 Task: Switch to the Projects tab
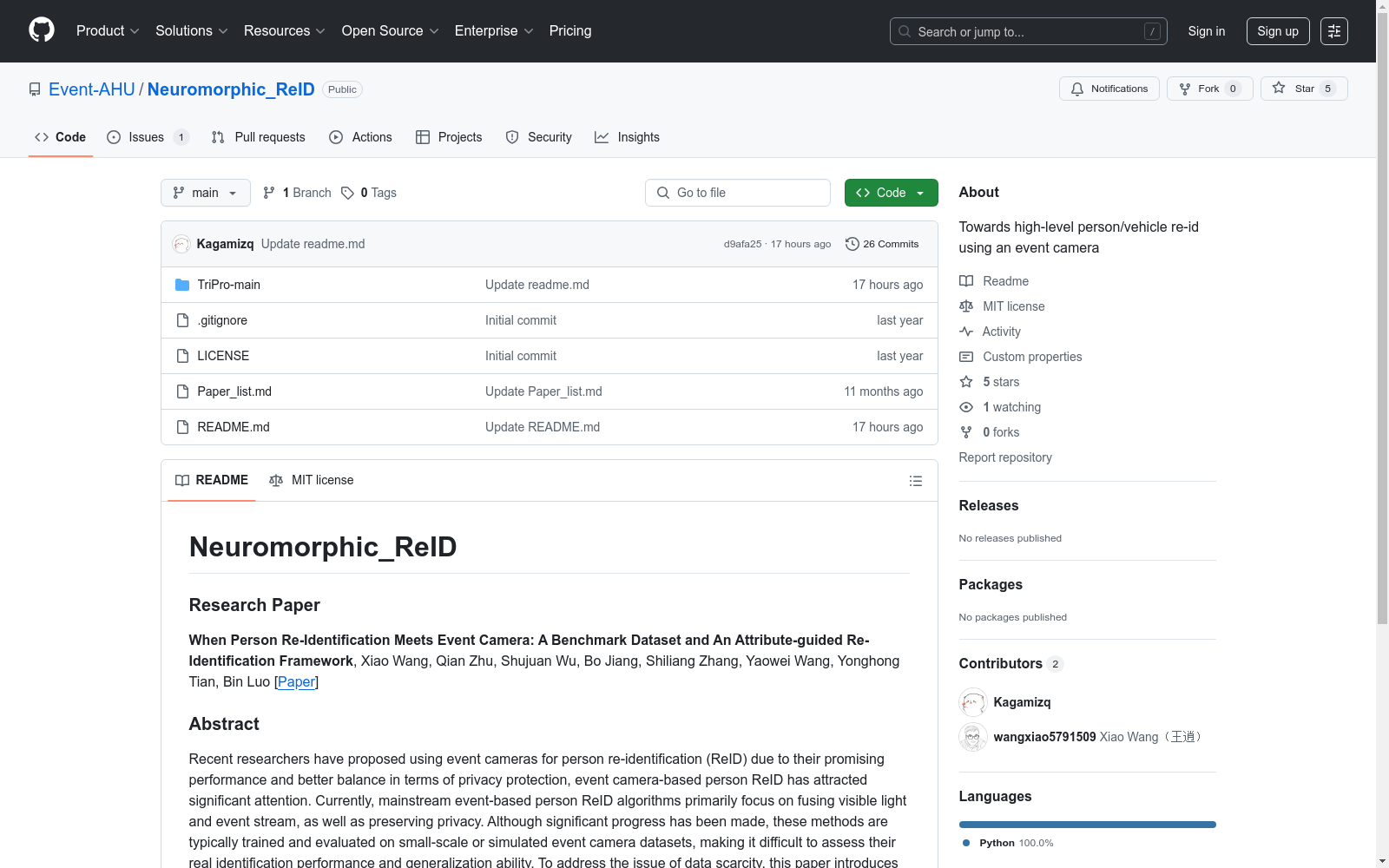coord(449,137)
